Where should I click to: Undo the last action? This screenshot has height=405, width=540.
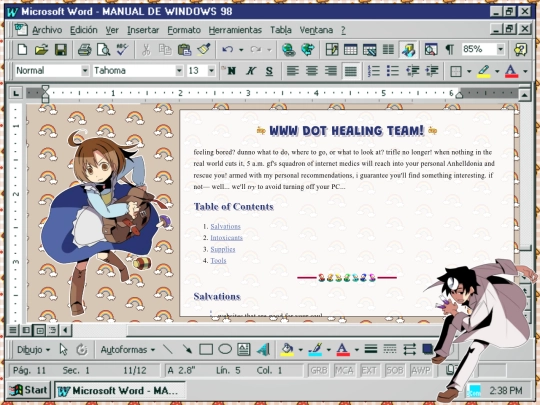point(227,50)
